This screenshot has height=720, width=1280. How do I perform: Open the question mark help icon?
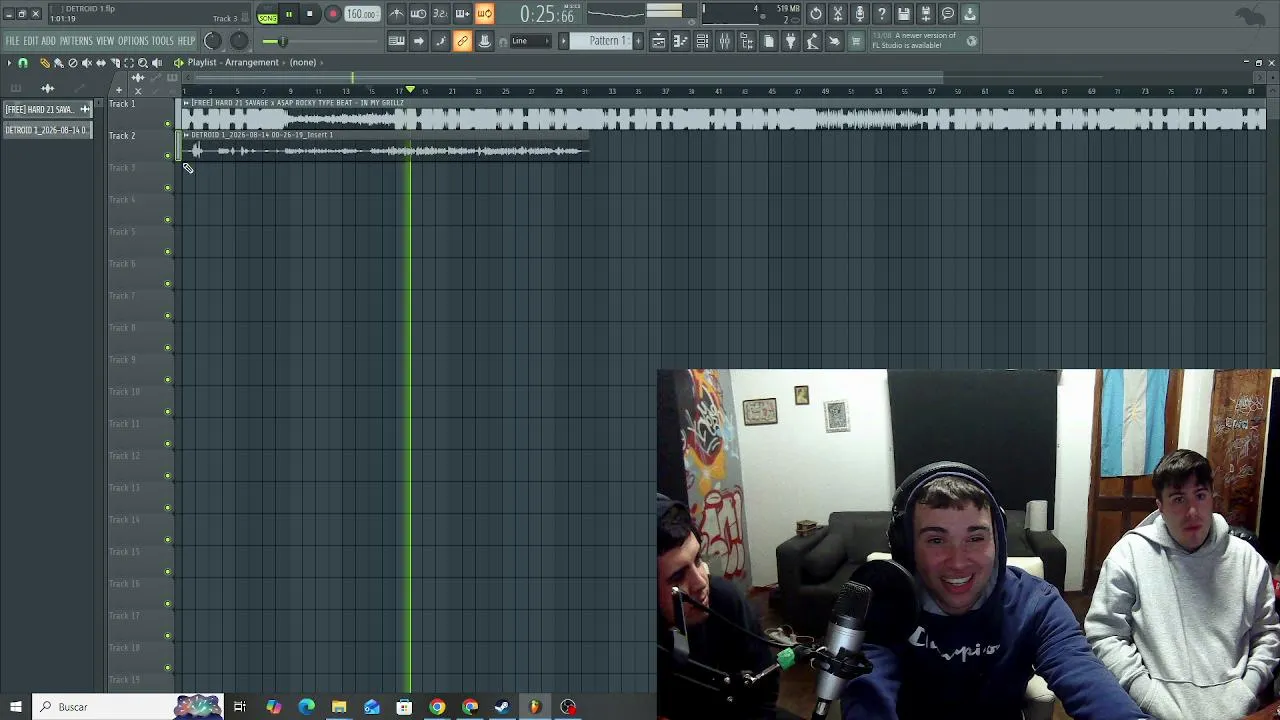tap(882, 14)
